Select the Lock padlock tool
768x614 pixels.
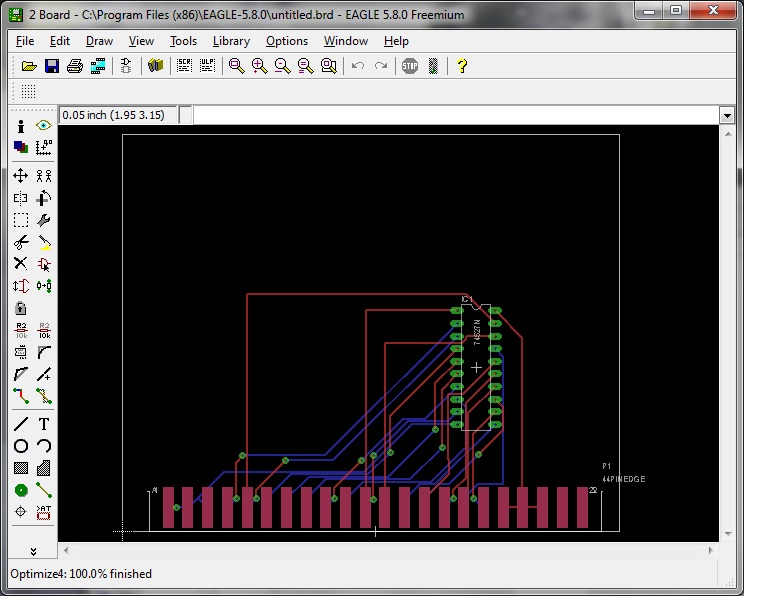coord(21,308)
